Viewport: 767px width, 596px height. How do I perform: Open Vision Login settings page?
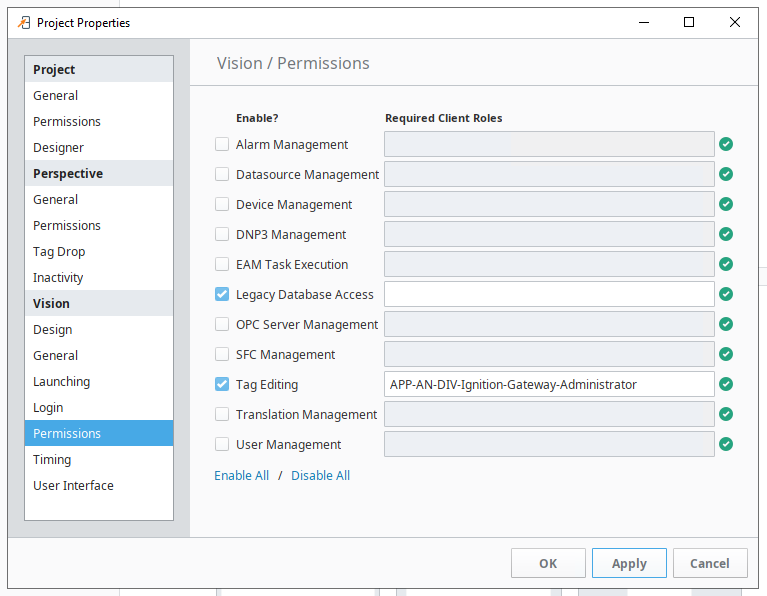click(x=48, y=407)
